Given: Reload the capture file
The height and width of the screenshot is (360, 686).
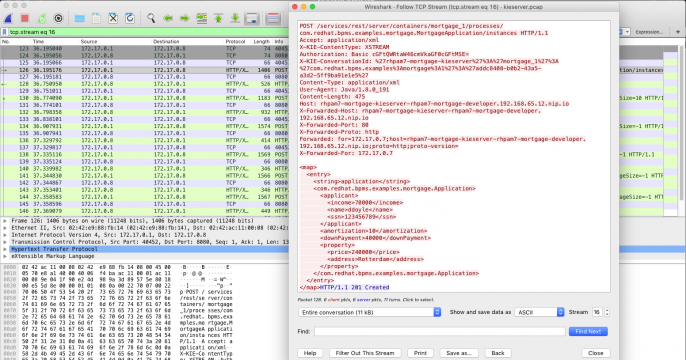Looking at the screenshot, I should pyautogui.click(x=130, y=18).
